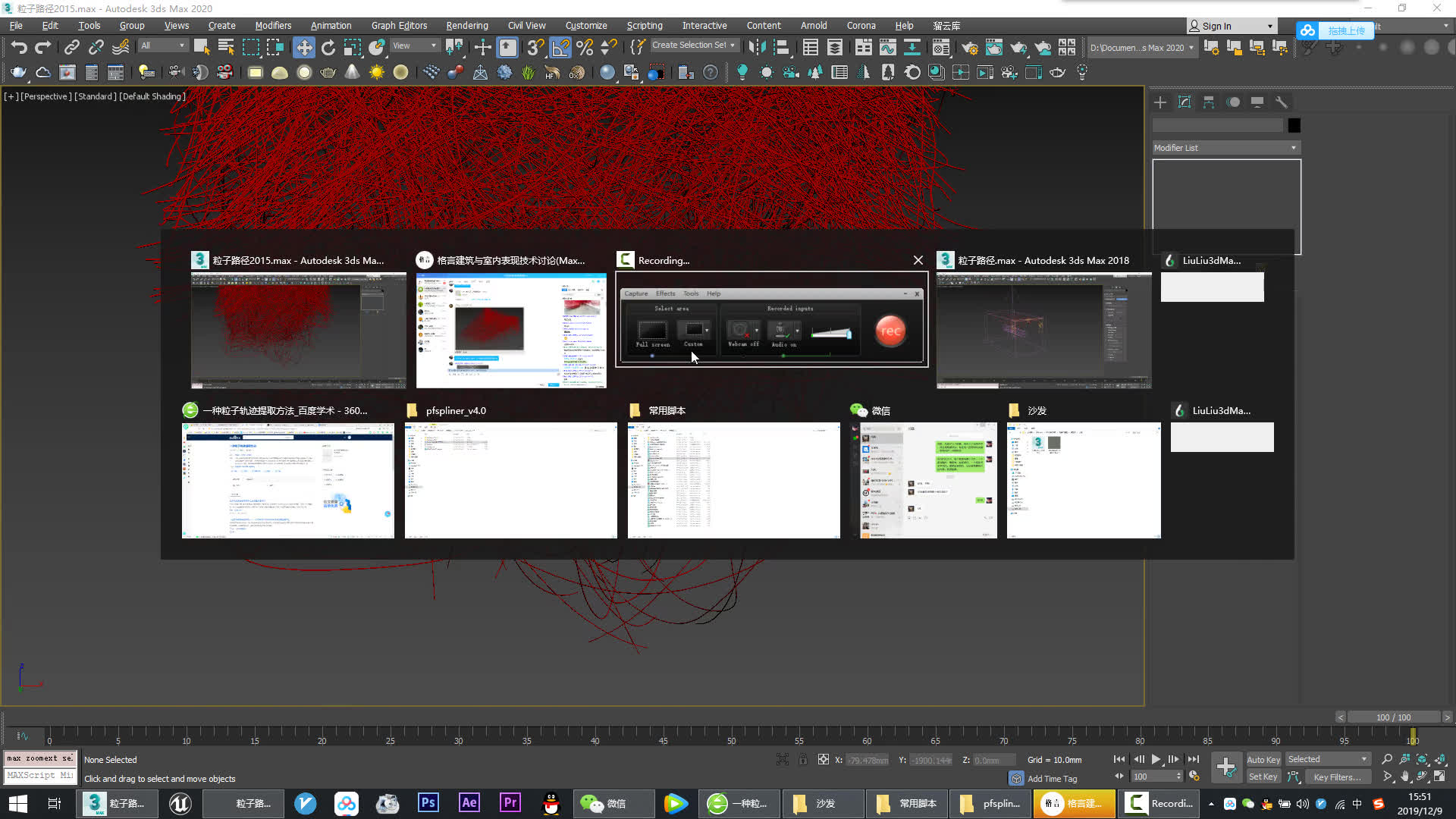Image resolution: width=1456 pixels, height=819 pixels.
Task: Open the Rendering menu
Action: (466, 25)
